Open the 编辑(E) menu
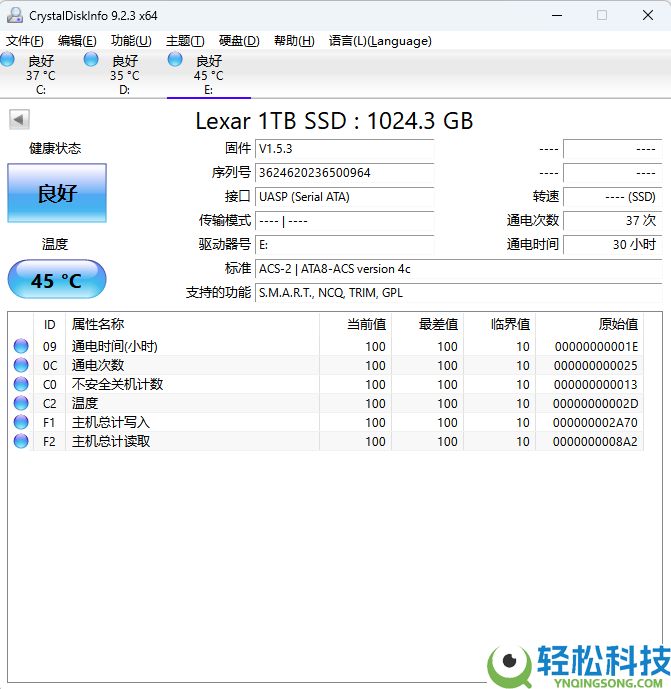 coord(77,41)
